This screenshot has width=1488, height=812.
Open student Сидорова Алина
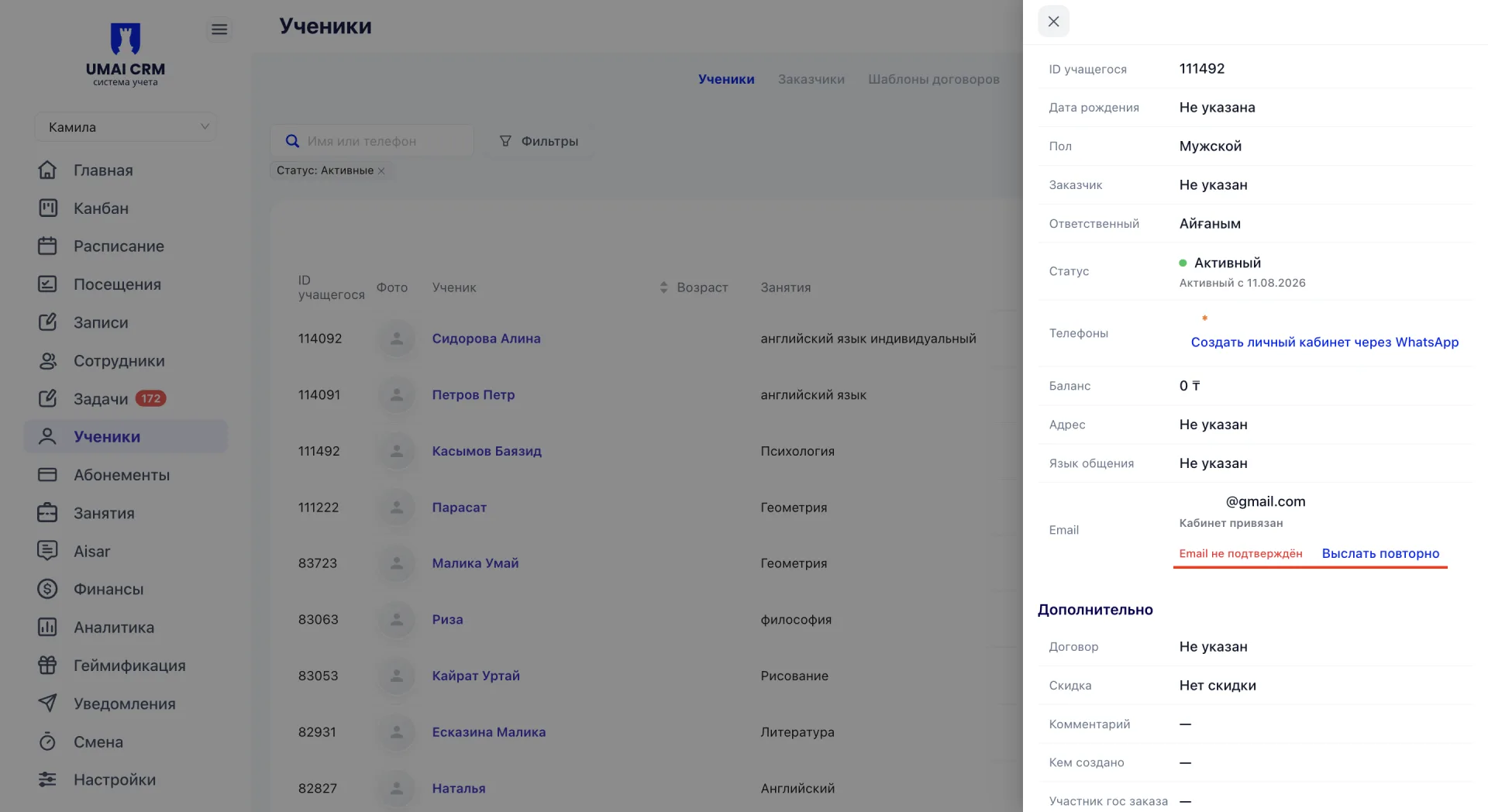point(486,339)
